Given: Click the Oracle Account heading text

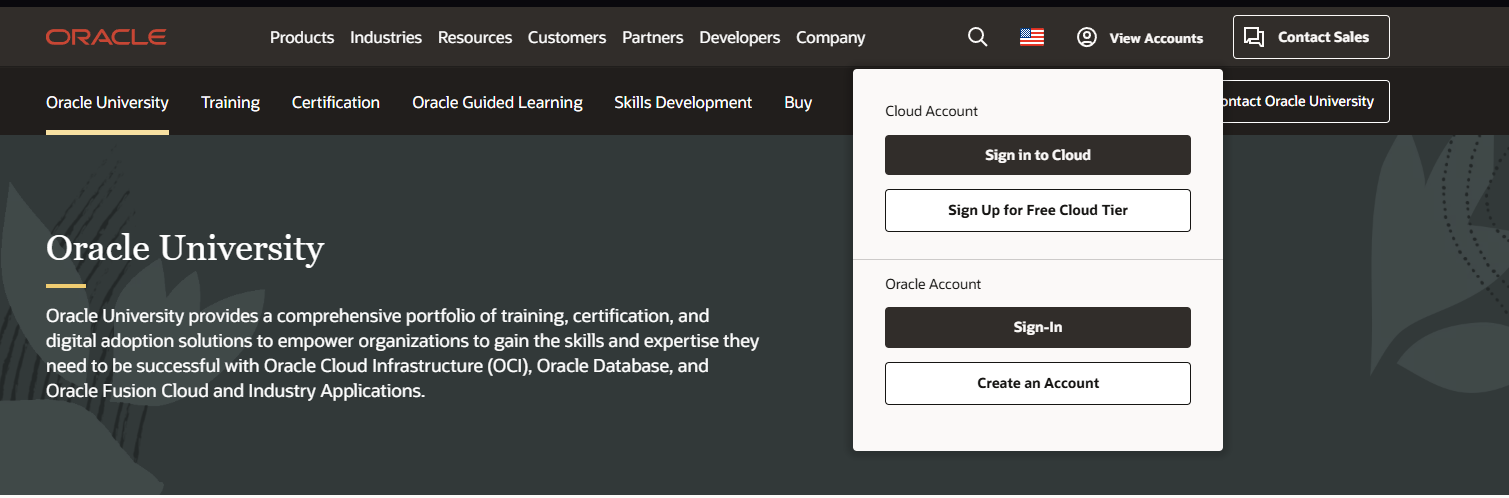Looking at the screenshot, I should tap(933, 284).
